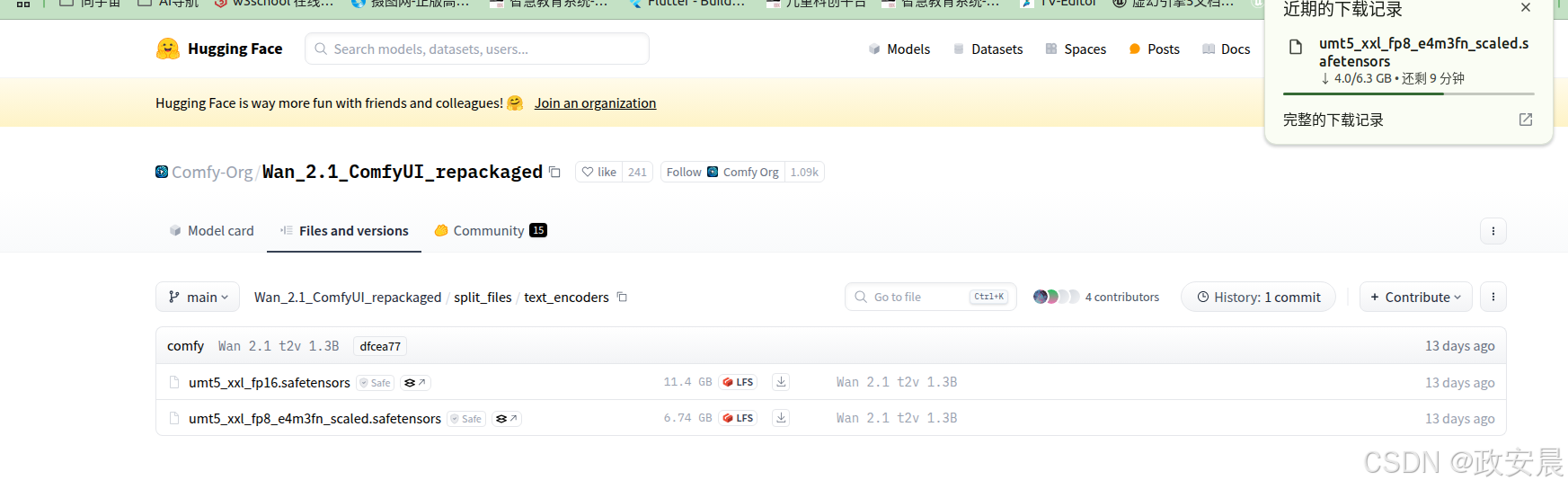Click the file icon beside umt5_xxl_fp16.safetensors
The width and height of the screenshot is (1568, 489).
point(174,382)
